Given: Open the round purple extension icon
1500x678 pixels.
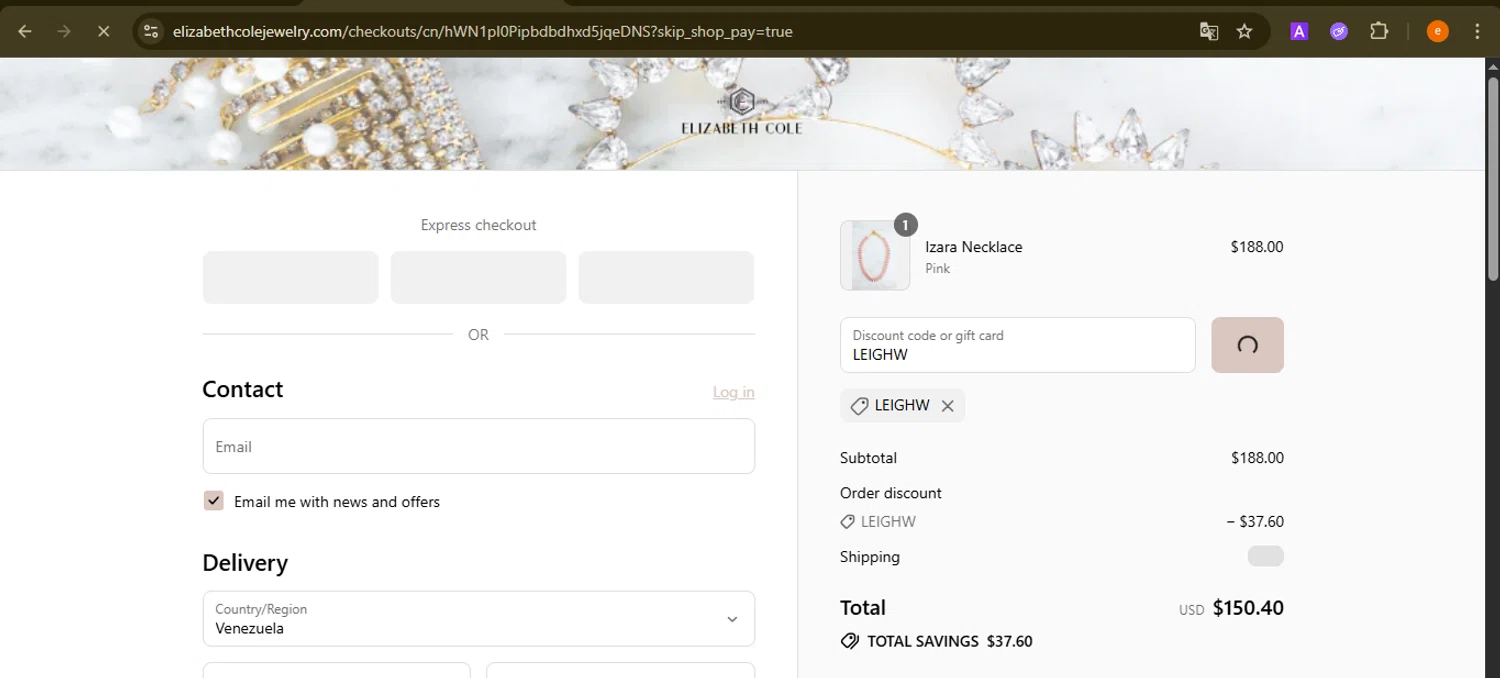Looking at the screenshot, I should 1339,31.
